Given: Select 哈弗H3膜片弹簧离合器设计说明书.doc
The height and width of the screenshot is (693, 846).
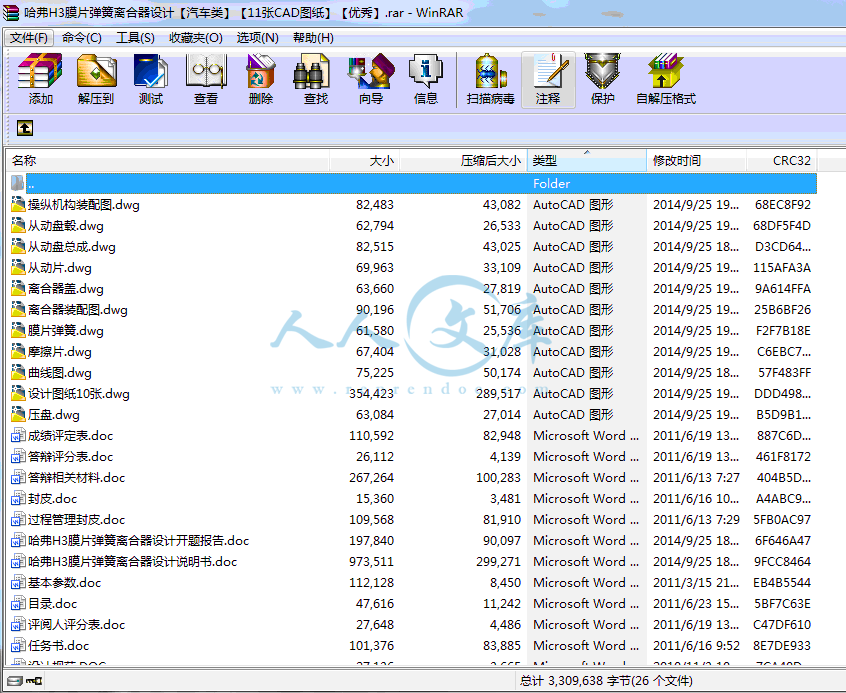Looking at the screenshot, I should tap(413, 562).
